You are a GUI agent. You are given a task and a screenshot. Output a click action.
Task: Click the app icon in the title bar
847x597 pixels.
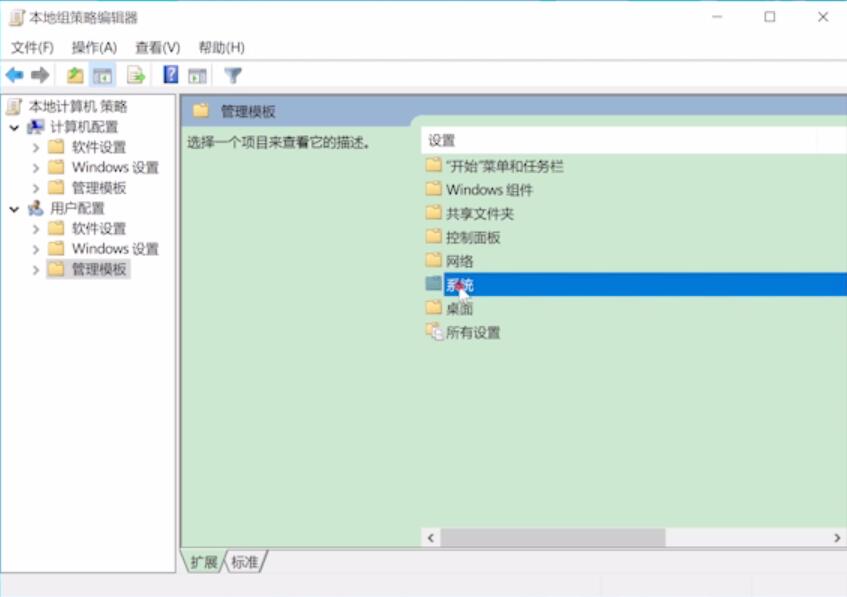click(x=17, y=18)
